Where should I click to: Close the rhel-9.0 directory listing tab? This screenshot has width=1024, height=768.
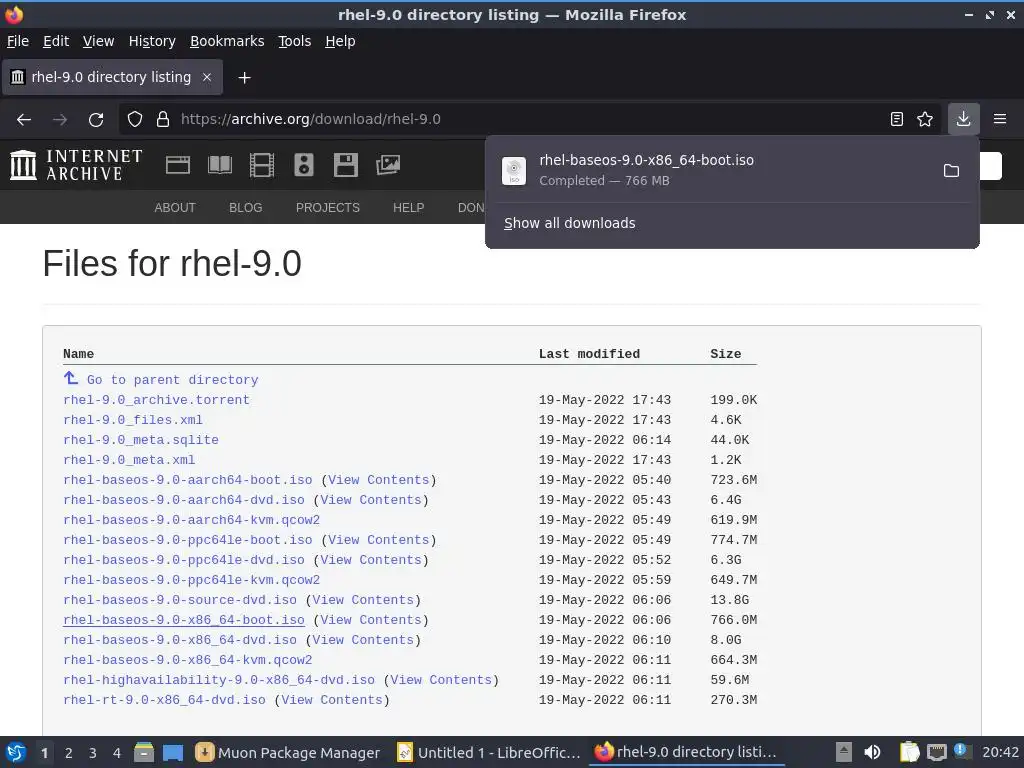pos(206,77)
